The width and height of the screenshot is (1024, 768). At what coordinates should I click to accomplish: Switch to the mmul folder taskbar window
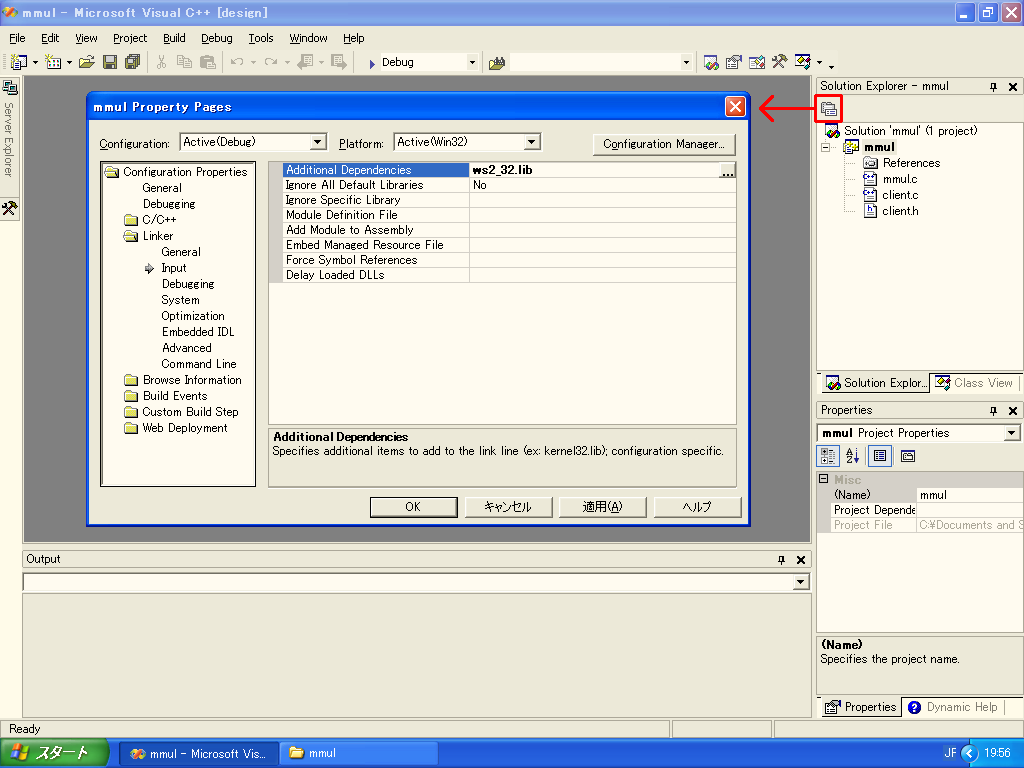[x=358, y=754]
